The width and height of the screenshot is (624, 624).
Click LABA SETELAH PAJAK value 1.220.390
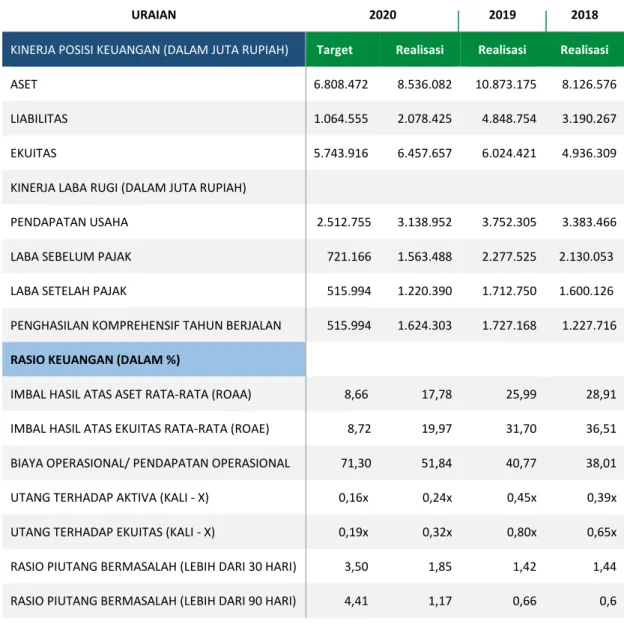[425, 291]
